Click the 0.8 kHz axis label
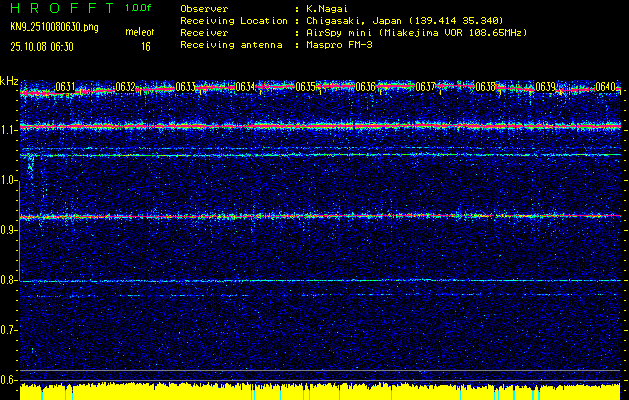This screenshot has width=629, height=400. [x=9, y=280]
